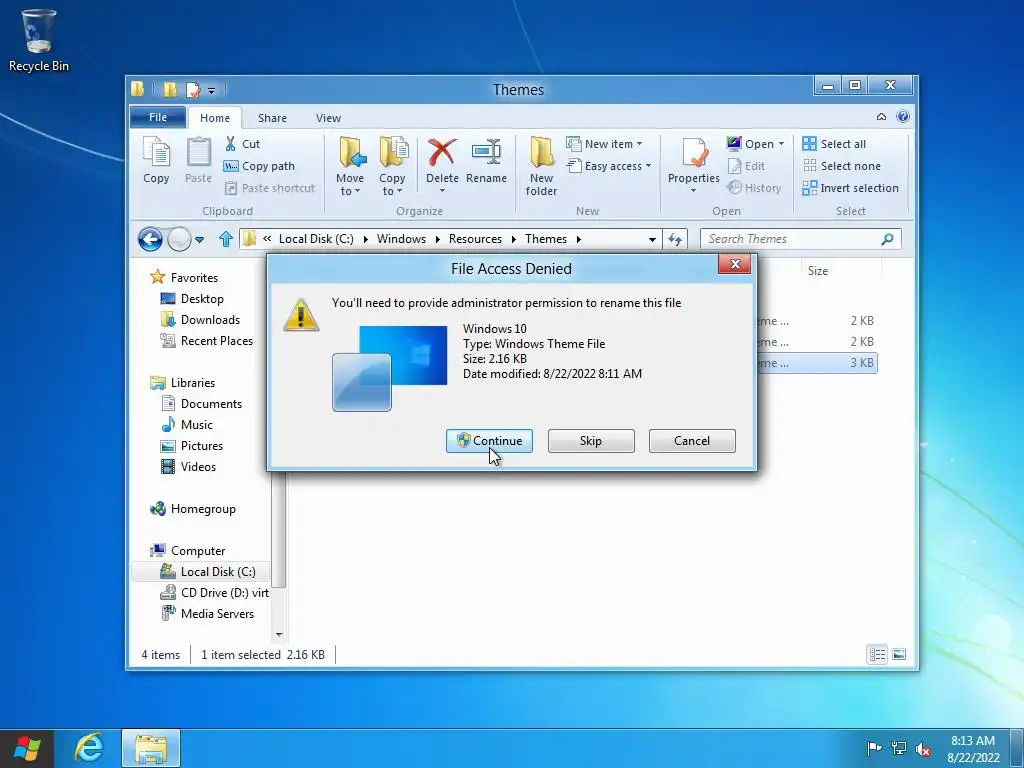Click the Up one level arrow
This screenshot has width=1024, height=768.
226,239
